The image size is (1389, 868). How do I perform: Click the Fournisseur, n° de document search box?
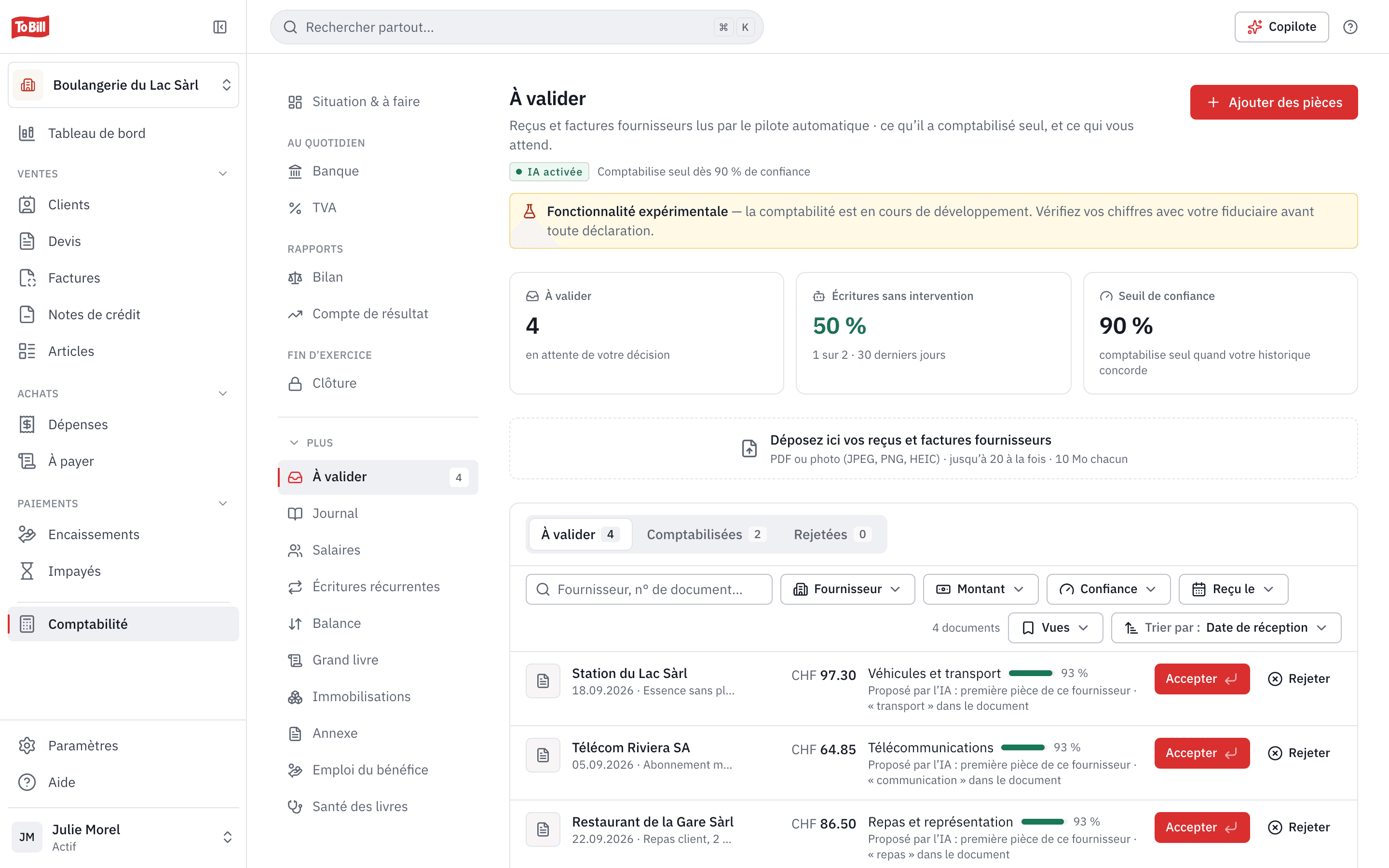click(x=649, y=589)
